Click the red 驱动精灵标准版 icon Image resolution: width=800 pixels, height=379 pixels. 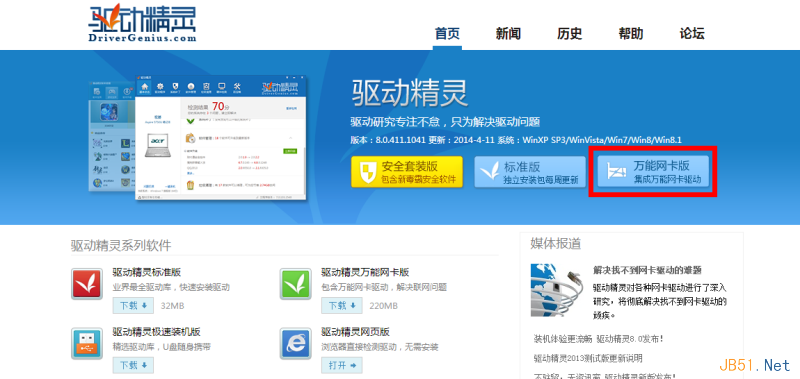tap(87, 283)
